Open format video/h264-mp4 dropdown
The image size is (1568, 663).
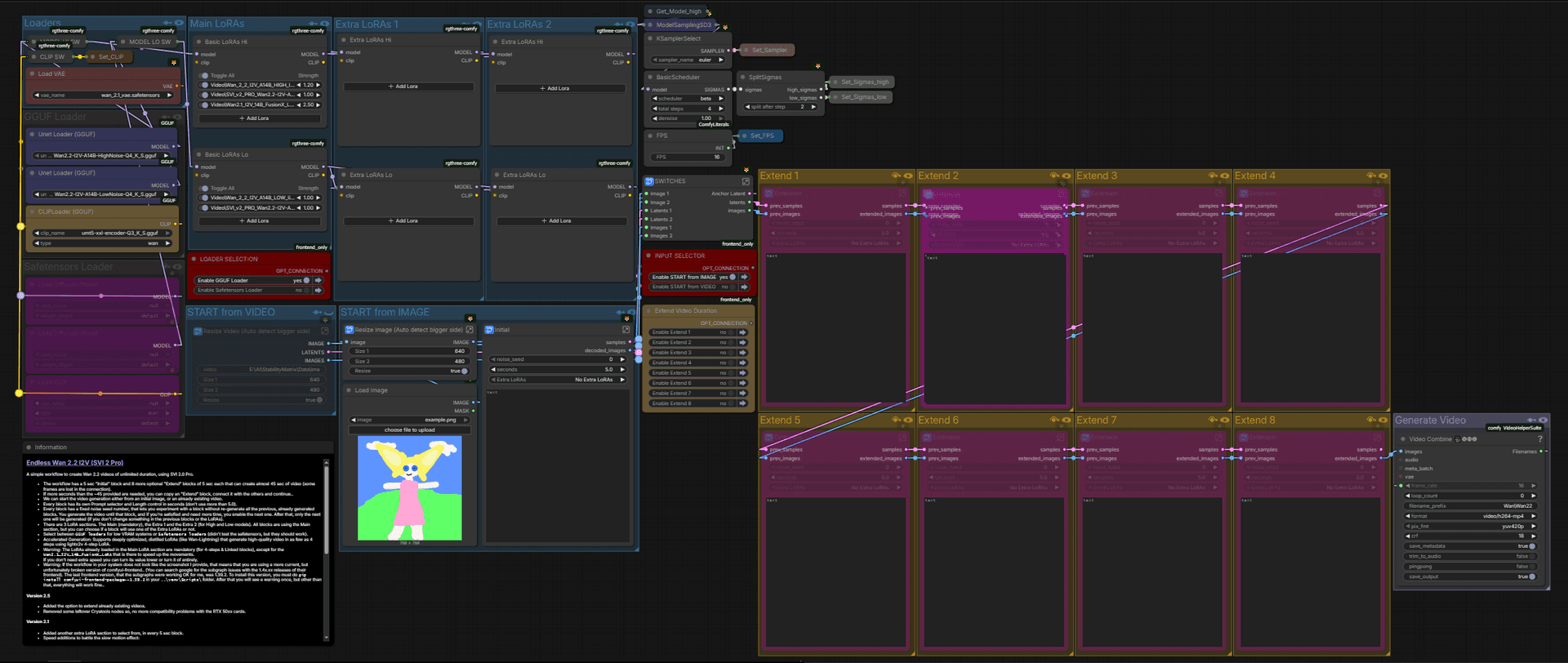(1471, 516)
